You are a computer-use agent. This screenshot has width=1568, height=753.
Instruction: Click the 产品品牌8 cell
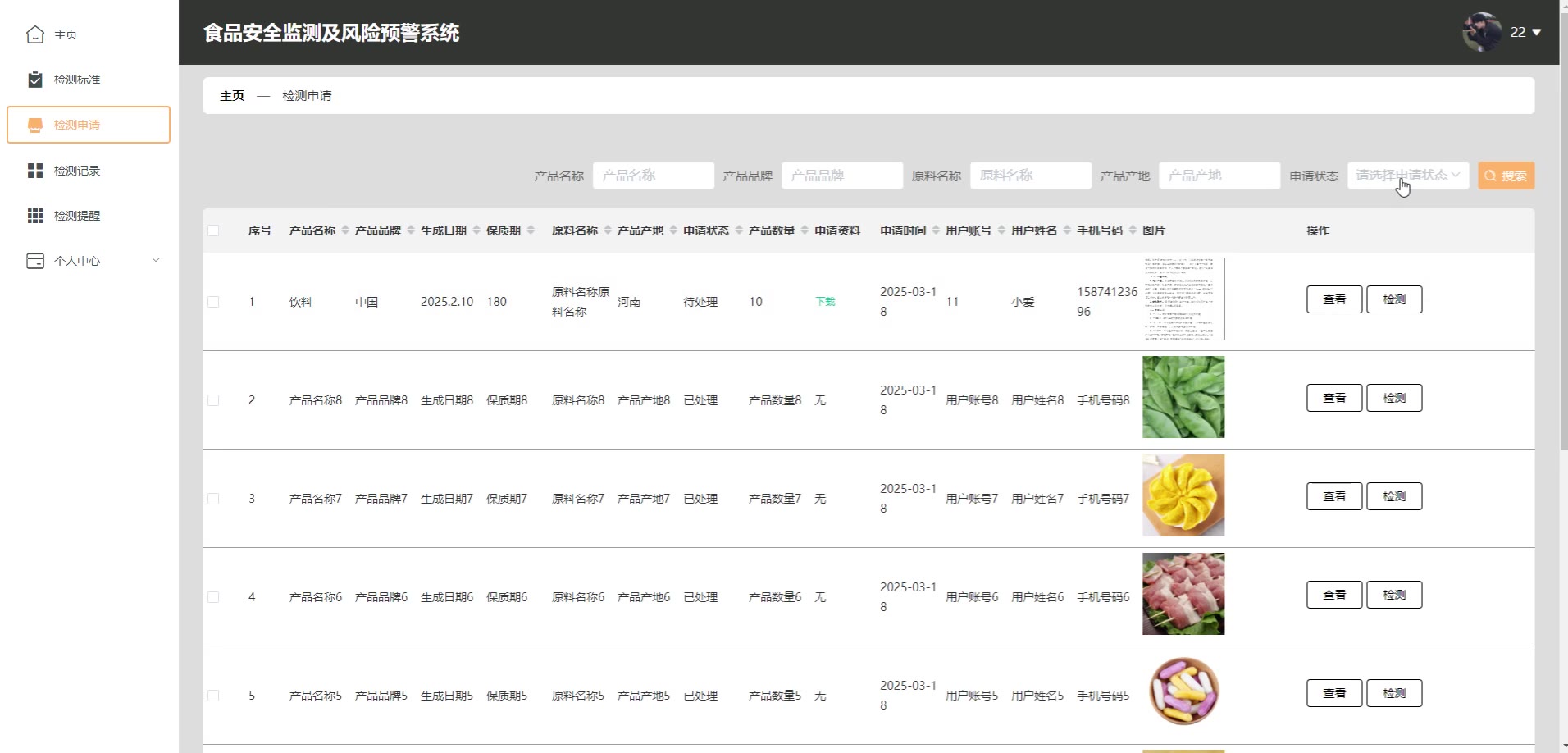[381, 400]
